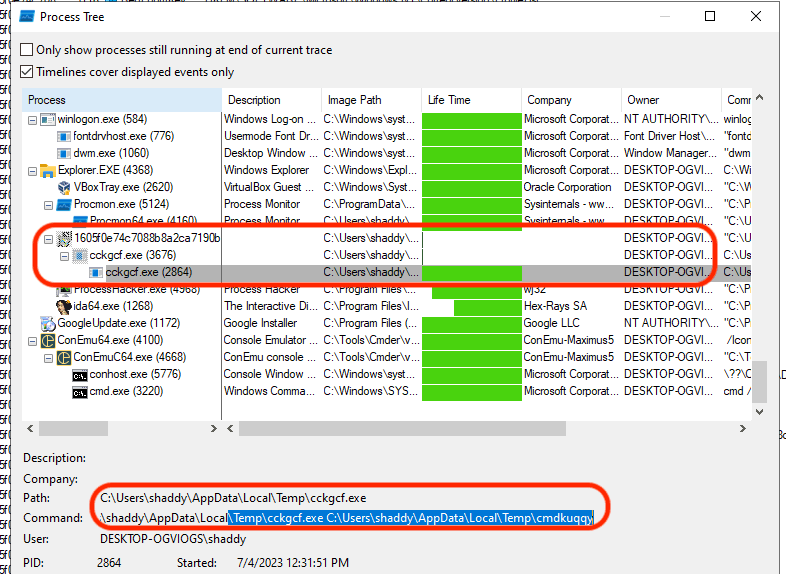Collapse the ConEmuC64.exe tree node

pyautogui.click(x=48, y=359)
